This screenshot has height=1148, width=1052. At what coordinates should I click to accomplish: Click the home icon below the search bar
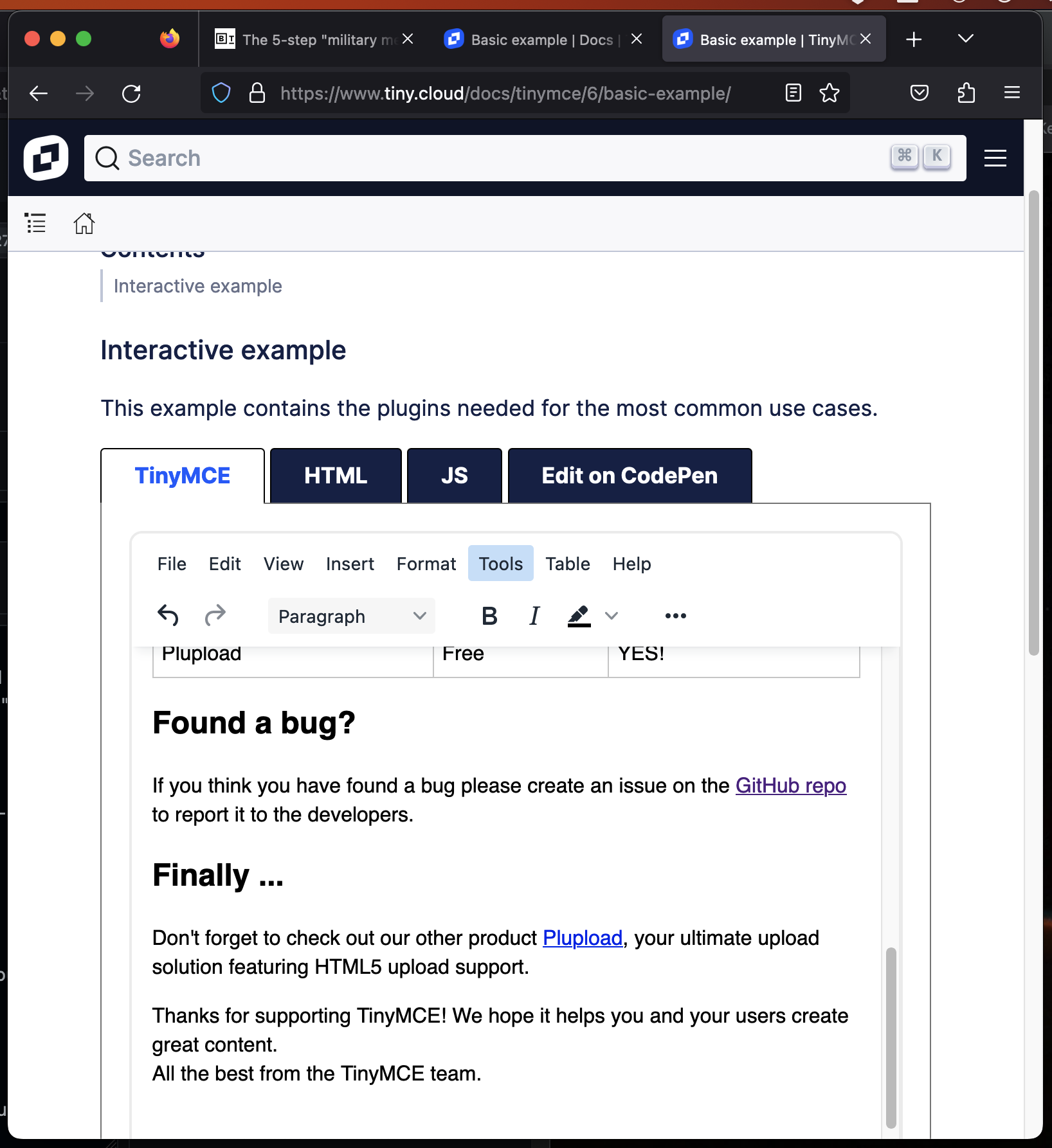click(84, 223)
